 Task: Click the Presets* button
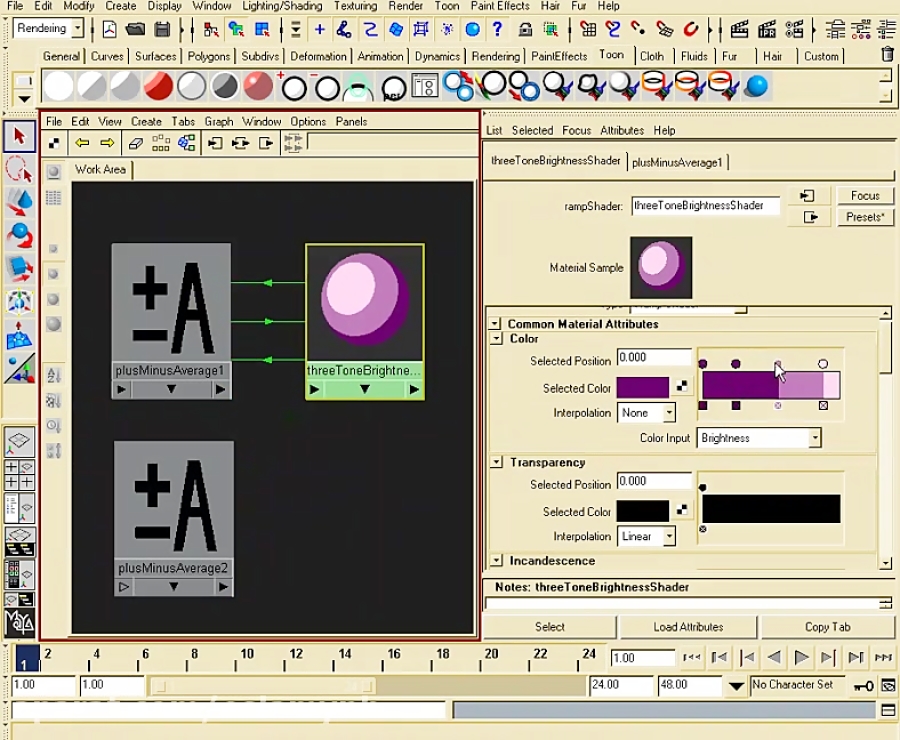[865, 217]
